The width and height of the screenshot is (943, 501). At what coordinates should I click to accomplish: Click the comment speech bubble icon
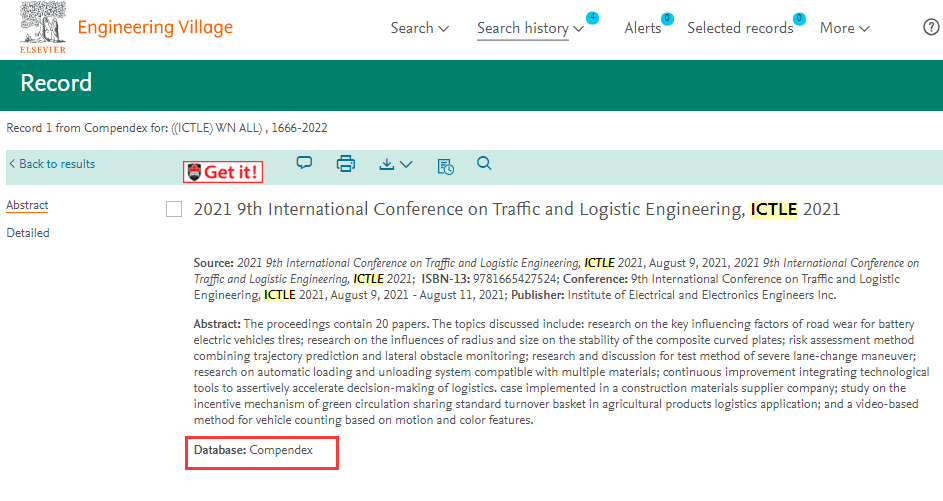(x=304, y=163)
